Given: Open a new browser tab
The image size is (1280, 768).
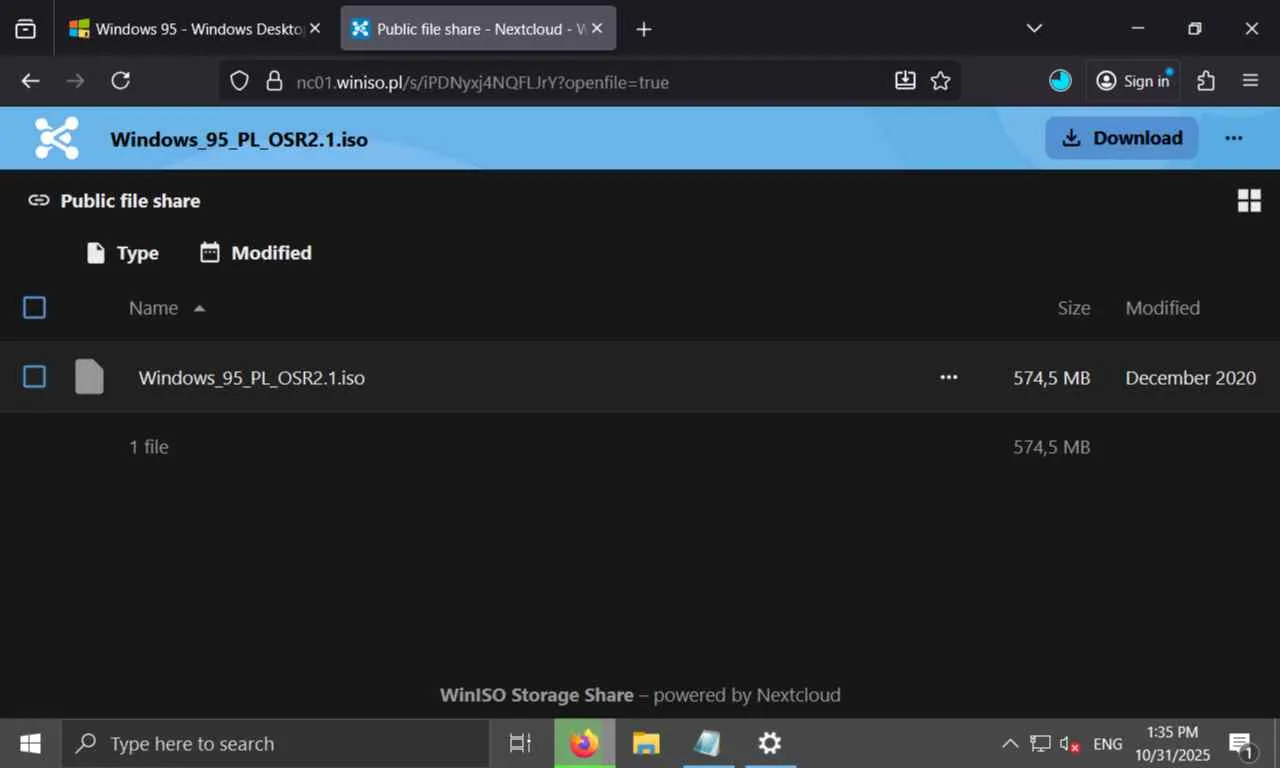Looking at the screenshot, I should pos(644,29).
